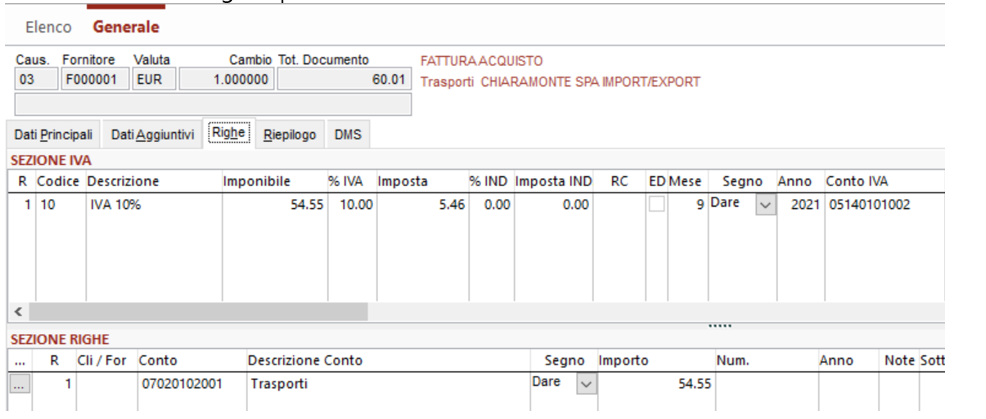Open the Segno dropdown in the Trasporti row
The image size is (986, 419).
[x=586, y=384]
